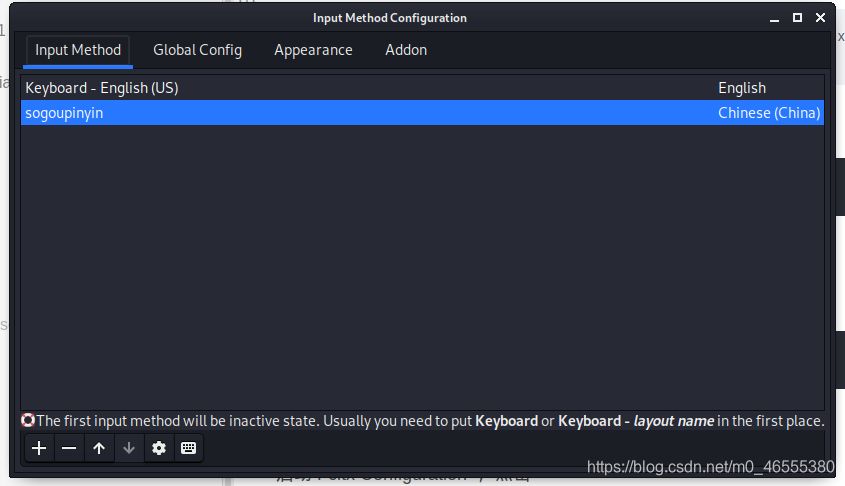Open the Addon tab

pos(406,50)
